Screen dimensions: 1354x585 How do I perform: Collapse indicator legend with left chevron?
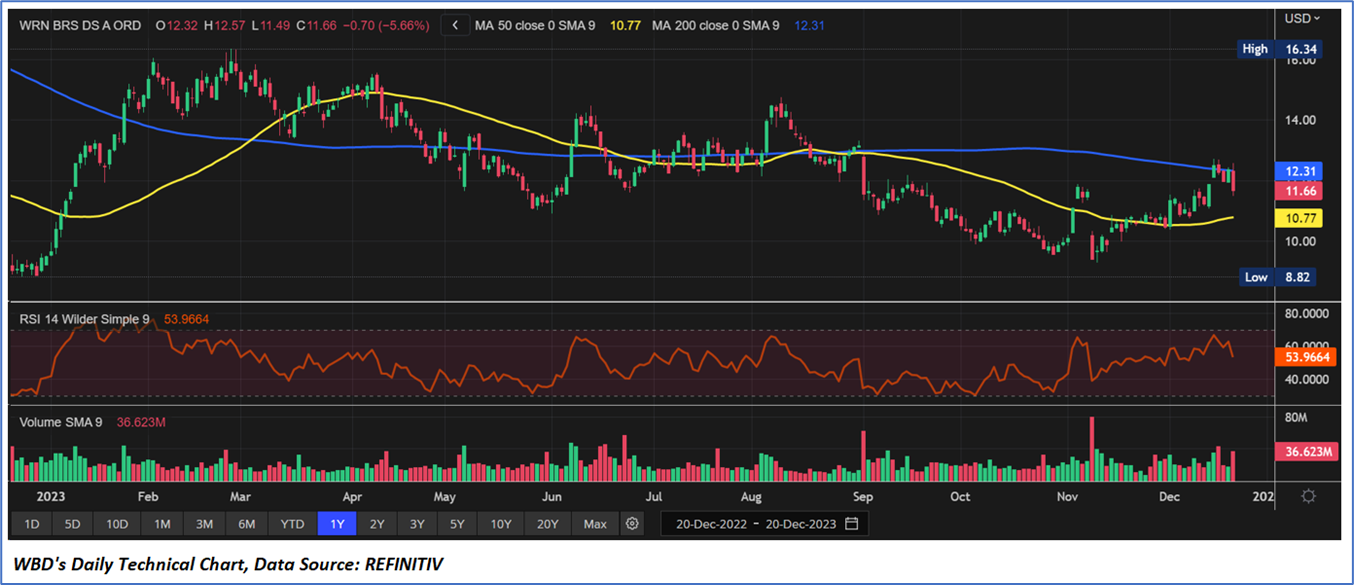pos(456,25)
